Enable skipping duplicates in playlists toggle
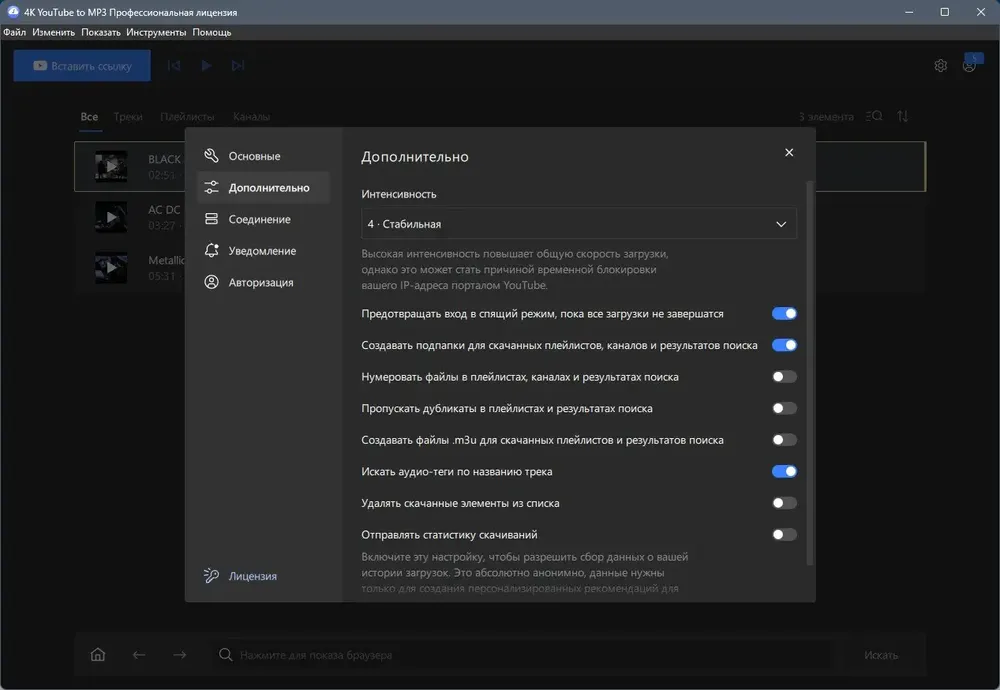 coord(784,408)
